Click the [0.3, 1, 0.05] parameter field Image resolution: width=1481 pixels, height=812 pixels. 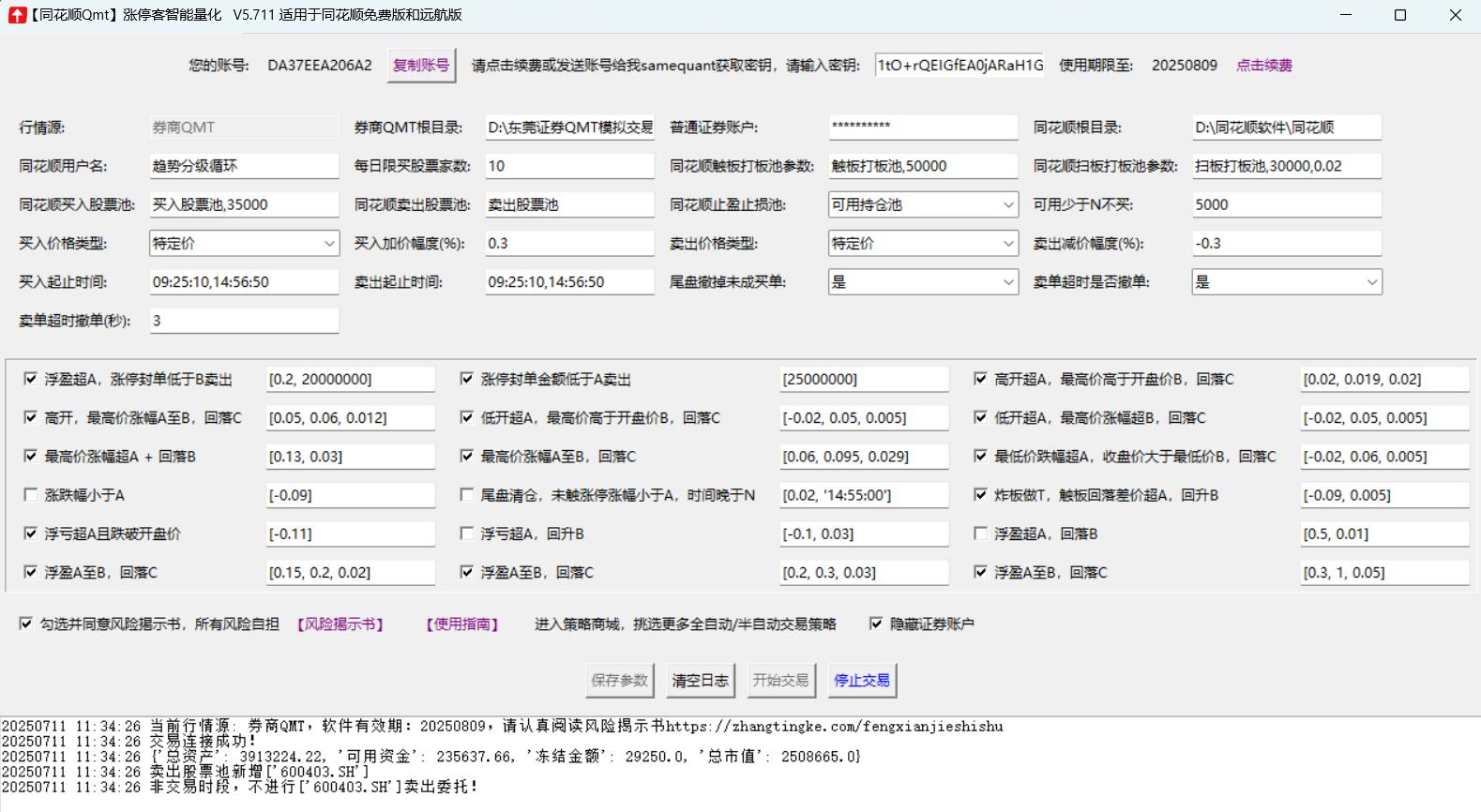coord(1384,572)
